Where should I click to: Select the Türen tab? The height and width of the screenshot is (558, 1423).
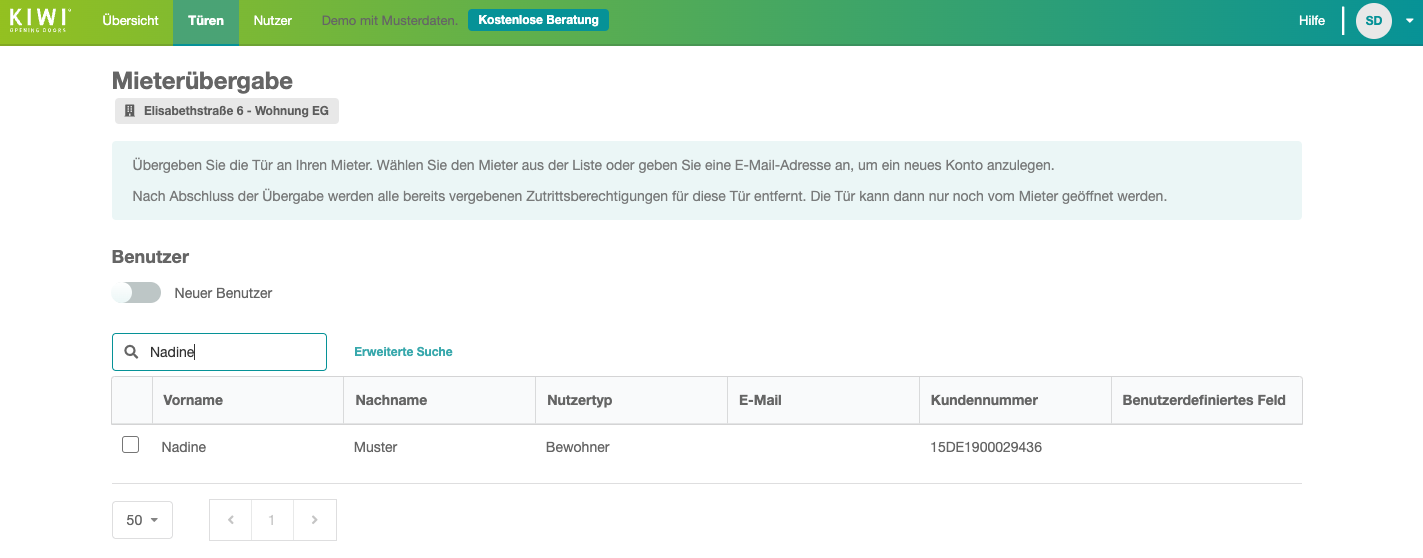pyautogui.click(x=206, y=21)
